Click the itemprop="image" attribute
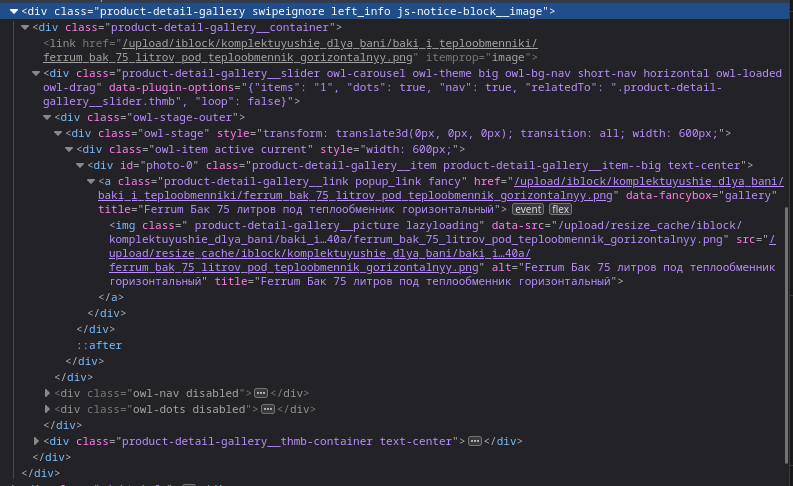 click(x=478, y=58)
